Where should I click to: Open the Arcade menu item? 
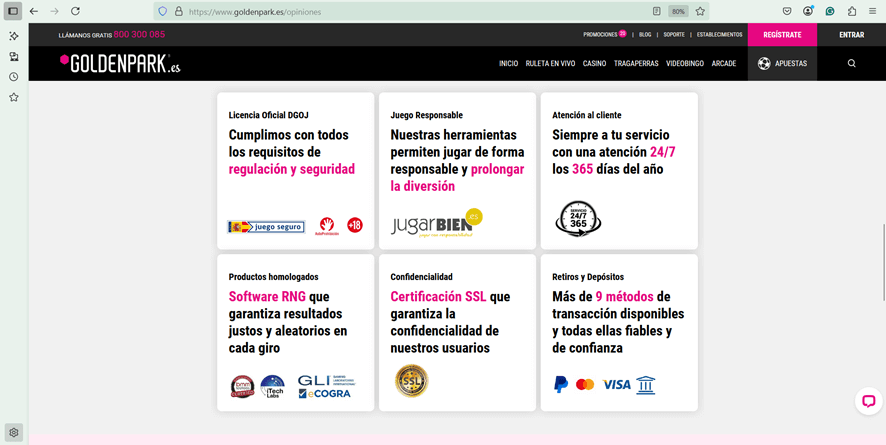724,64
